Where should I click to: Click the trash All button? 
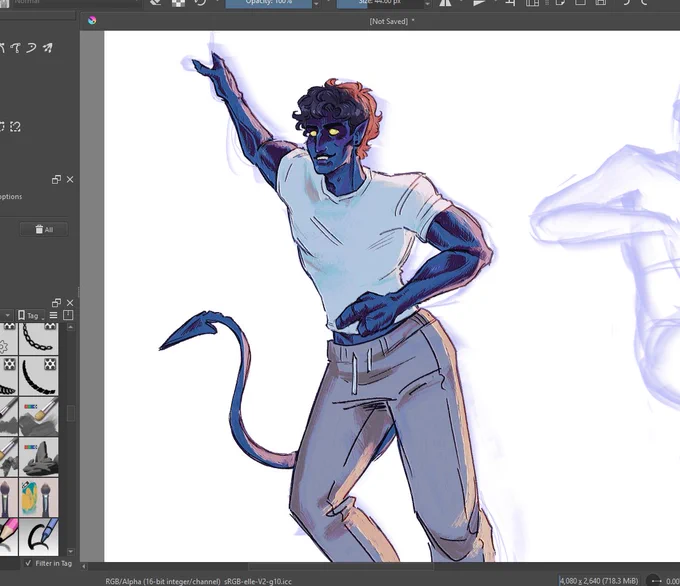click(44, 229)
